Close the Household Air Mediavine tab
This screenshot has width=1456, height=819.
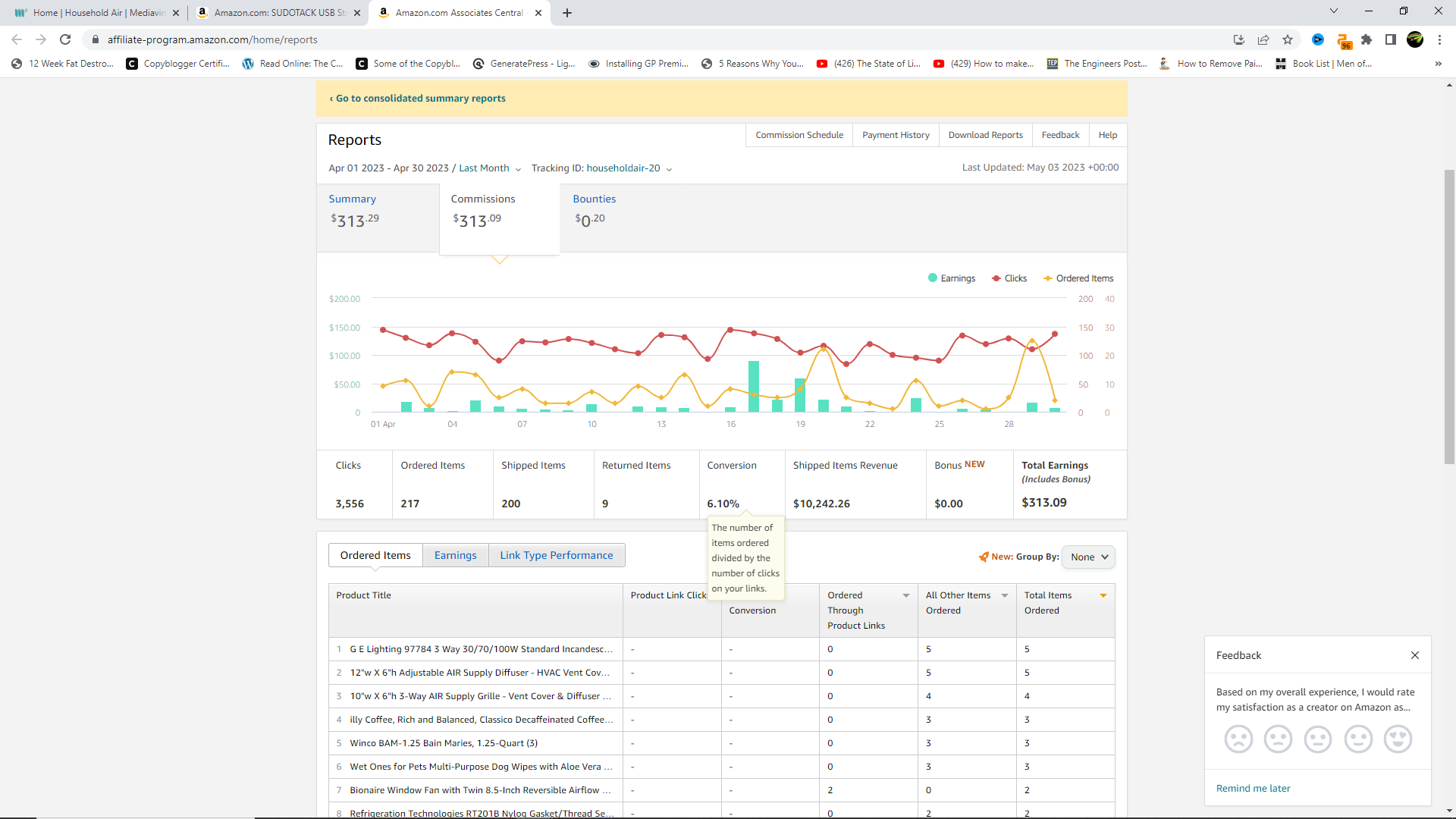pyautogui.click(x=176, y=13)
